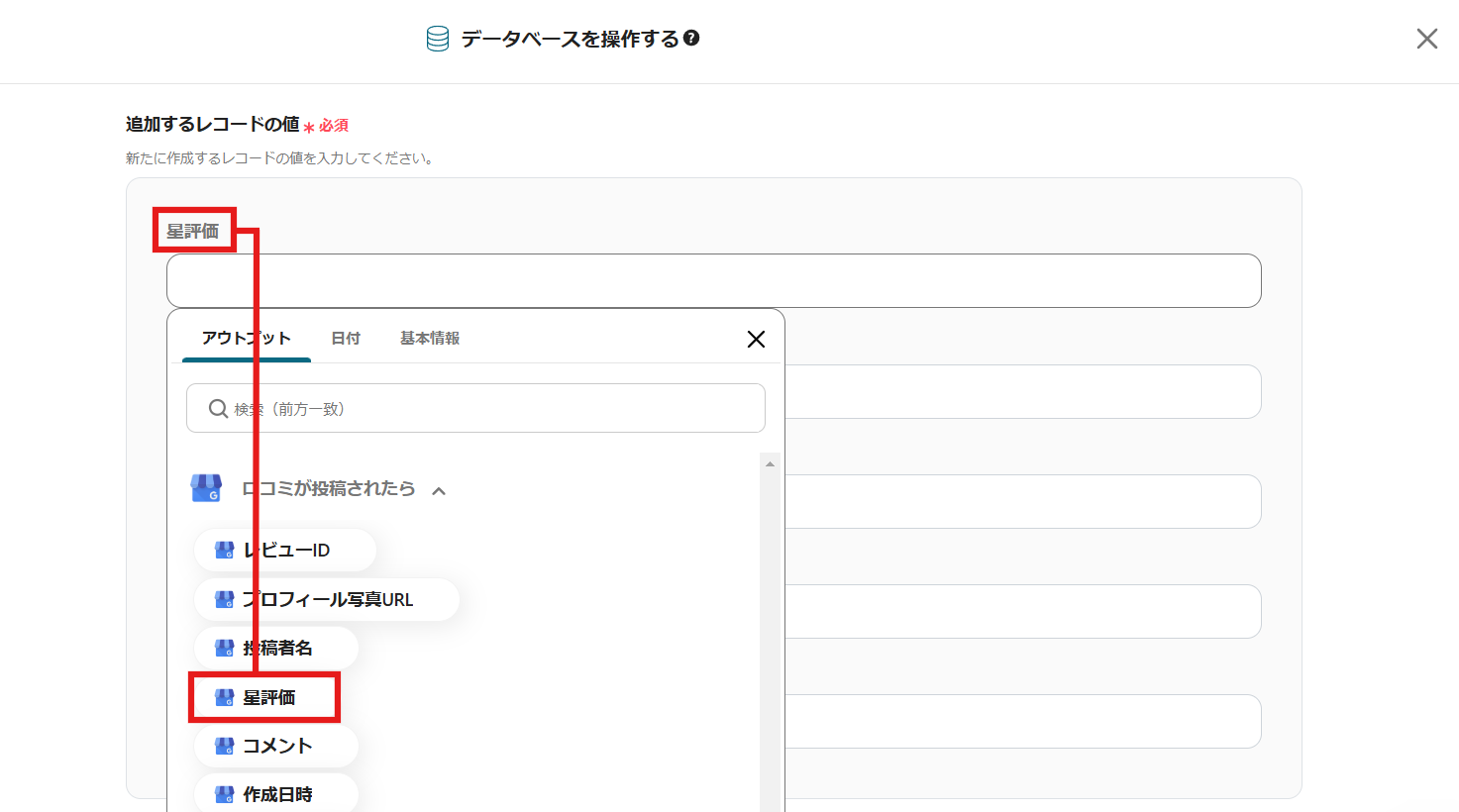1459x812 pixels.
Task: Choose the 星評価 output chip
Action: pos(267,698)
